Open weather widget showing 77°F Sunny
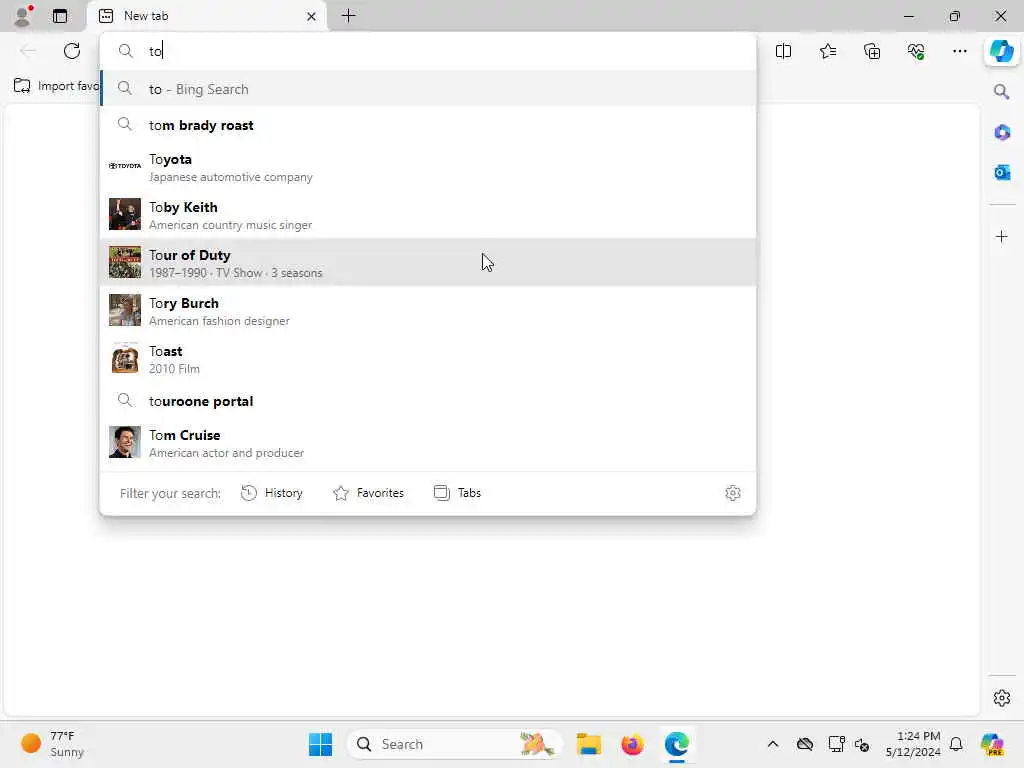 tap(52, 744)
